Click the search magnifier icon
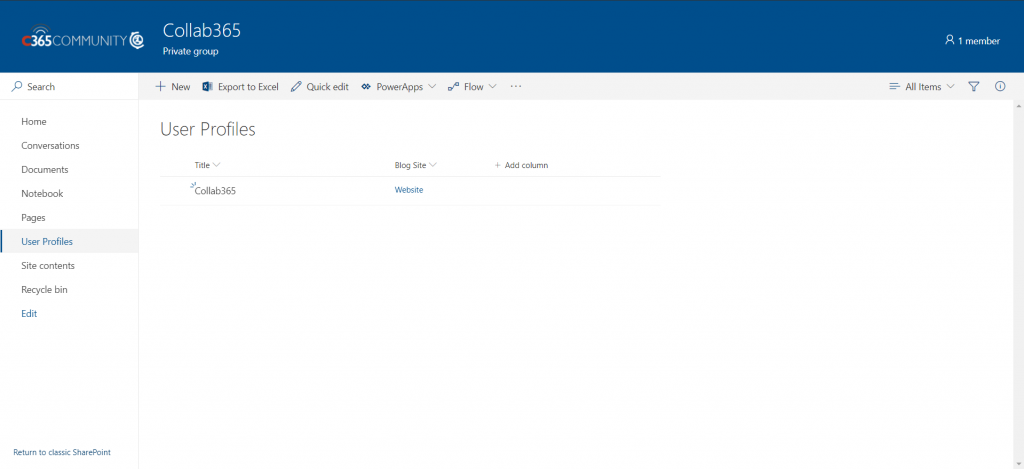The image size is (1024, 469). click(17, 86)
